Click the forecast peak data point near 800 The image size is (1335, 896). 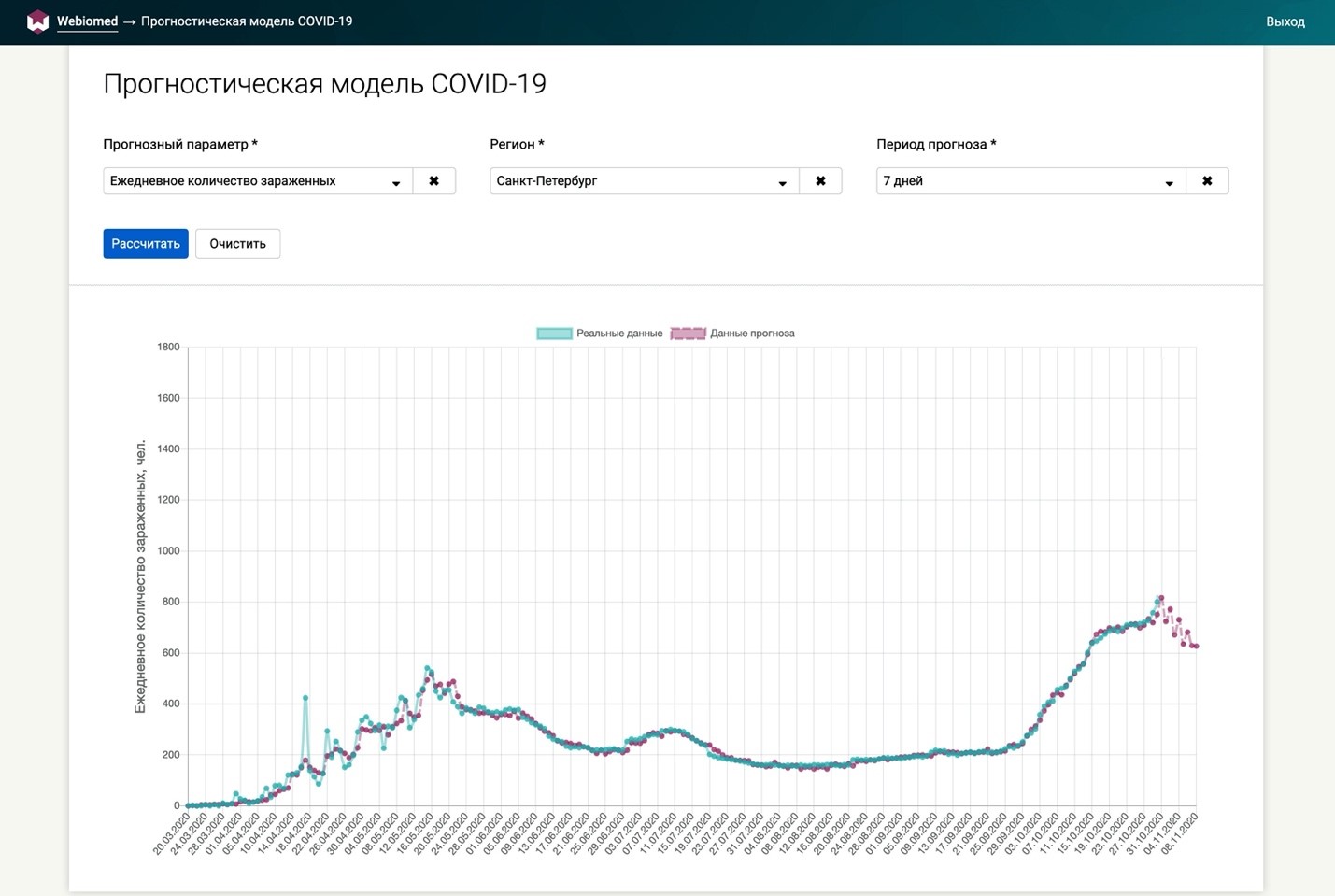[x=1160, y=598]
